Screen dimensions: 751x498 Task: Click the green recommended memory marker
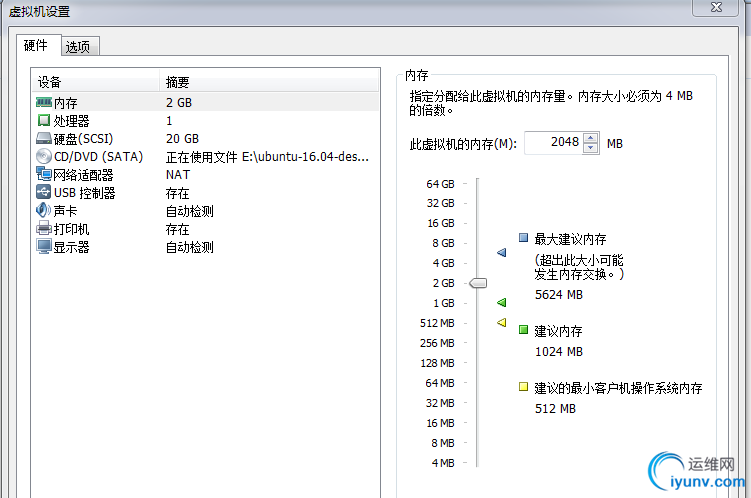pos(501,302)
